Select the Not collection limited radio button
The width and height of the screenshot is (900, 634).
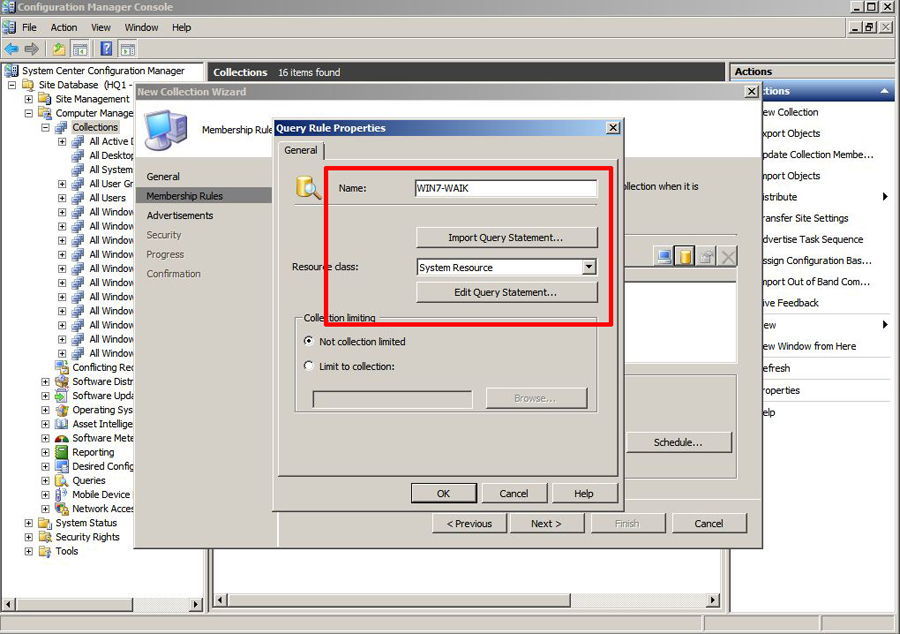coord(309,341)
